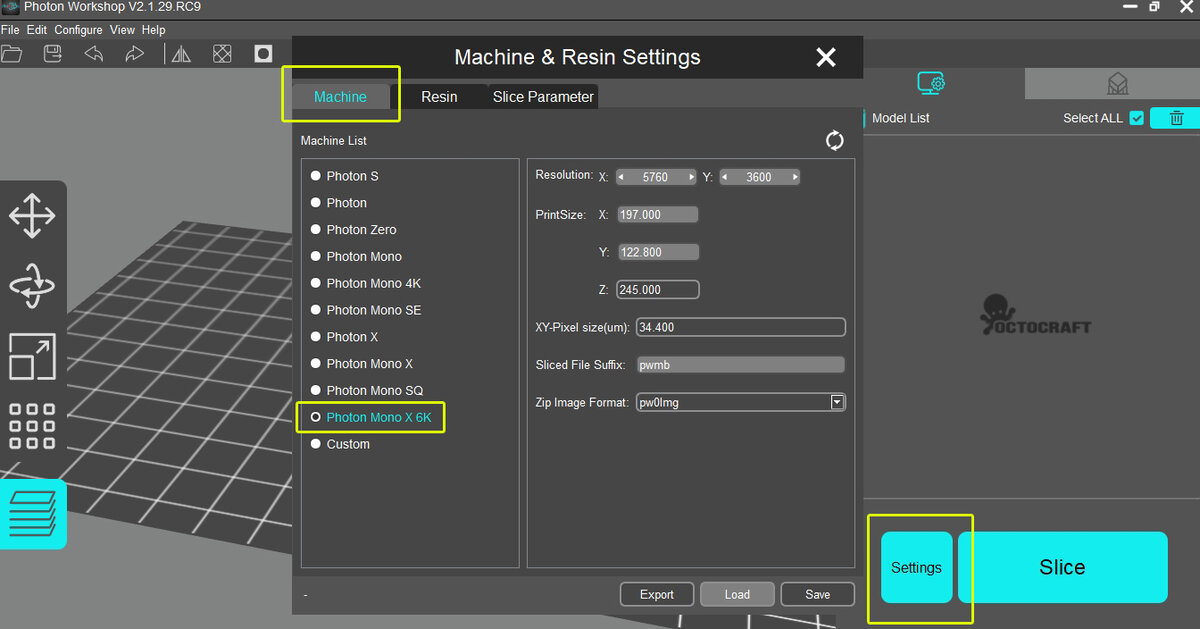This screenshot has height=629, width=1200.
Task: Click the PrintSize Y input field
Action: (x=658, y=252)
